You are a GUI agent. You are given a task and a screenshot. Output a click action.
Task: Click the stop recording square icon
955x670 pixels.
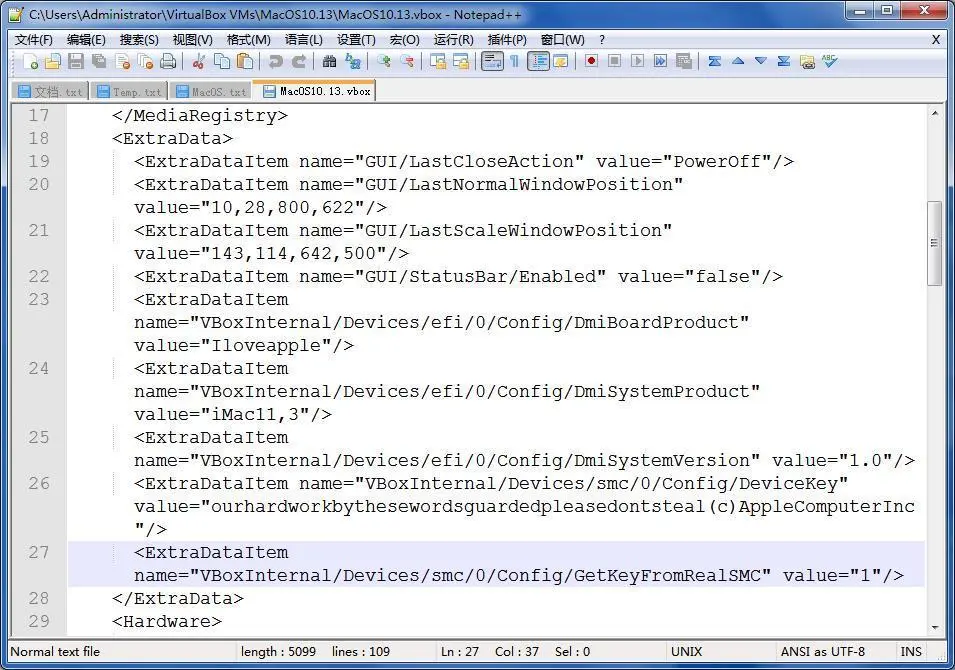[615, 62]
